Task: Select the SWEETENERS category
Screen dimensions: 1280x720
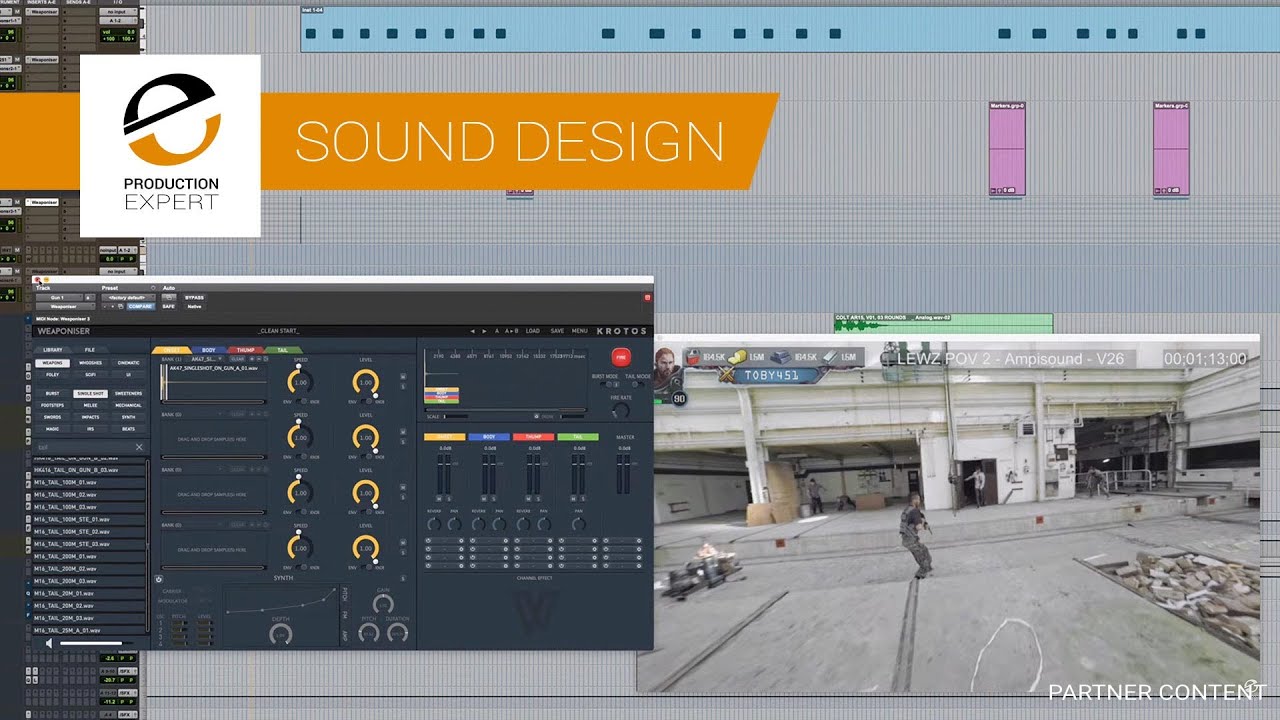Action: tap(128, 393)
